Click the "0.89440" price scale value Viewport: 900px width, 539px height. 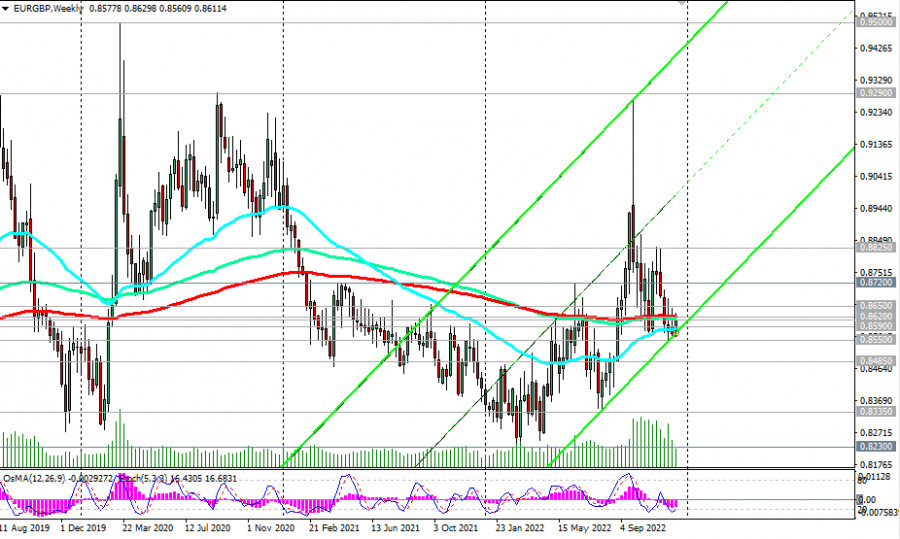coord(876,209)
